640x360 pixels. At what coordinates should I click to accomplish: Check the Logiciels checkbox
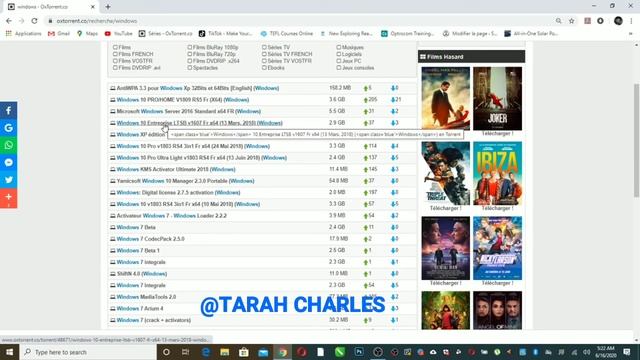(338, 54)
